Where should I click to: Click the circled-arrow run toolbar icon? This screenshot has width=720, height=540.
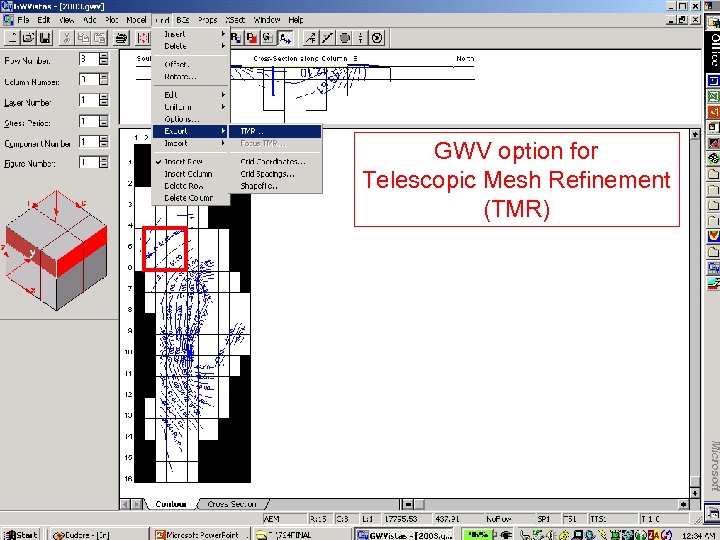(x=377, y=38)
